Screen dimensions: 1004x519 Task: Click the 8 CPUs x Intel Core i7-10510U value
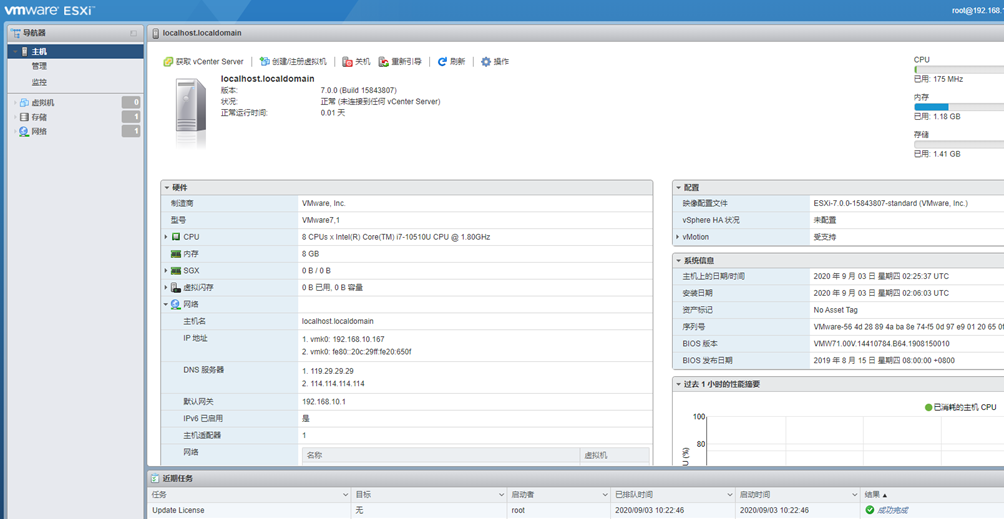pyautogui.click(x=396, y=237)
